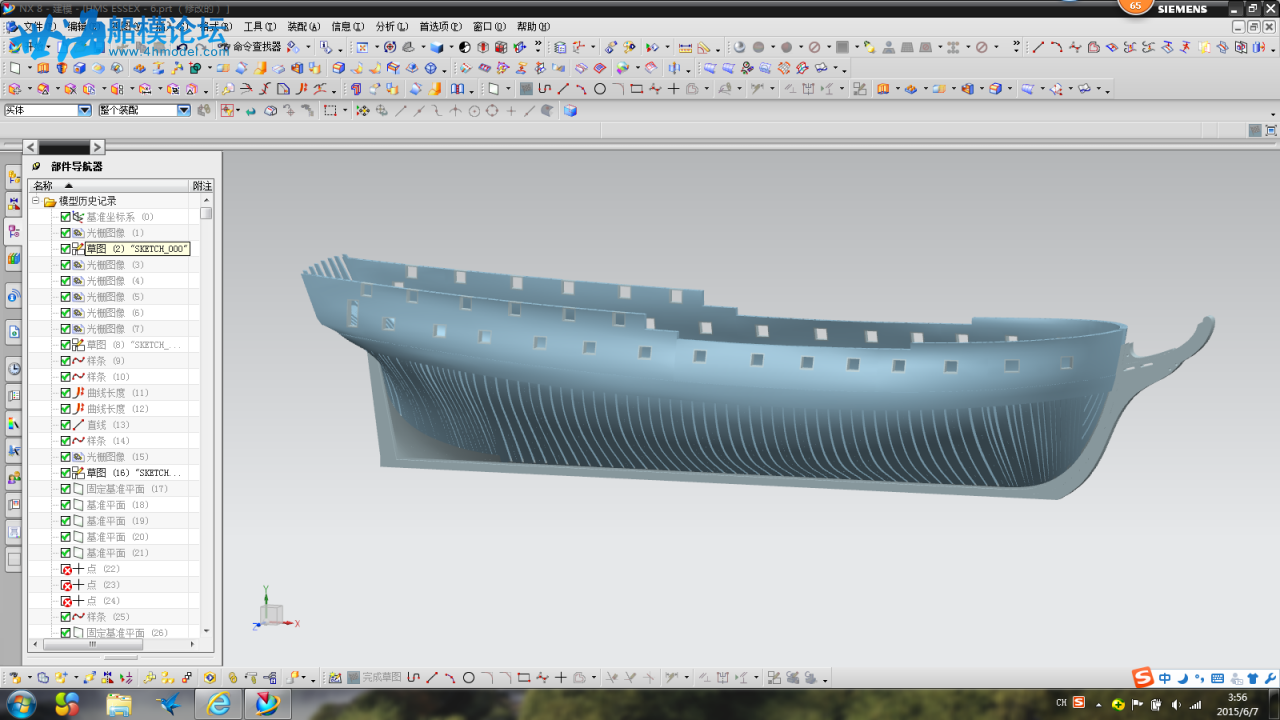The width and height of the screenshot is (1280, 720).
Task: Open the 分析 (Analysis) menu
Action: coord(391,27)
